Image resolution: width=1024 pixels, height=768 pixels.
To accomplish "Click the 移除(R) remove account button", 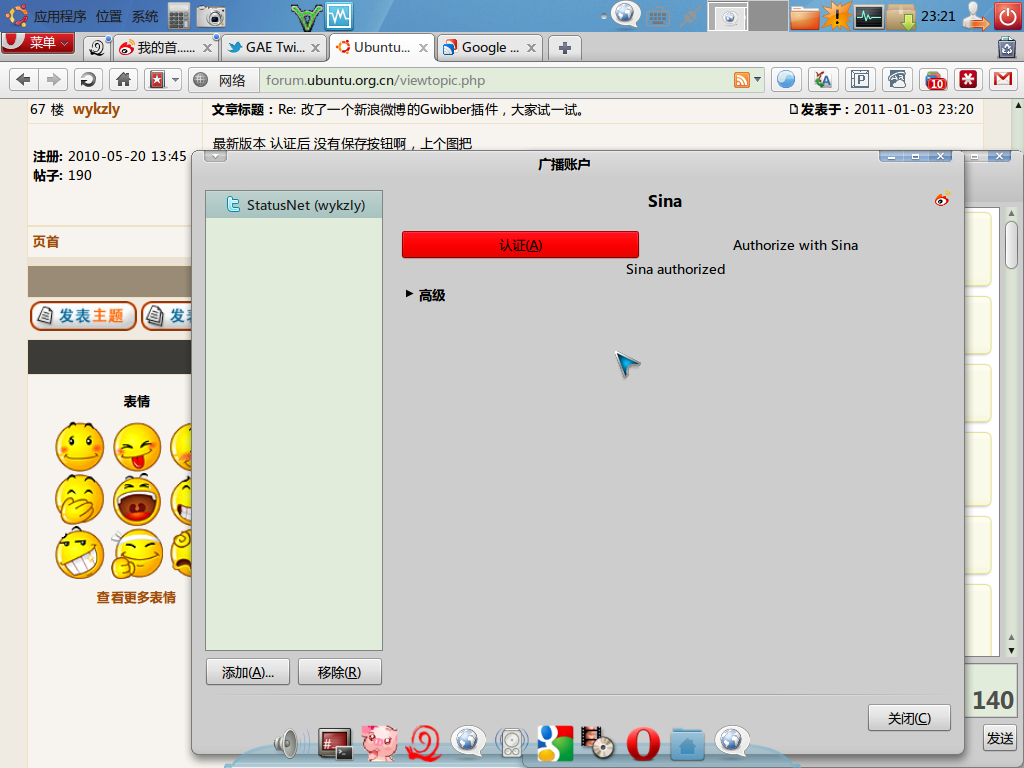I will [340, 672].
